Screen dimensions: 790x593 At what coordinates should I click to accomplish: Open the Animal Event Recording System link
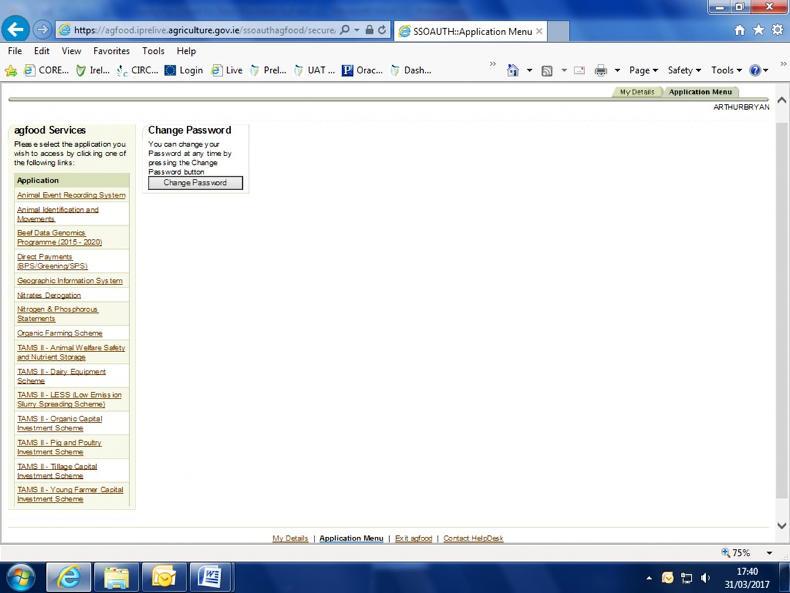(x=71, y=195)
